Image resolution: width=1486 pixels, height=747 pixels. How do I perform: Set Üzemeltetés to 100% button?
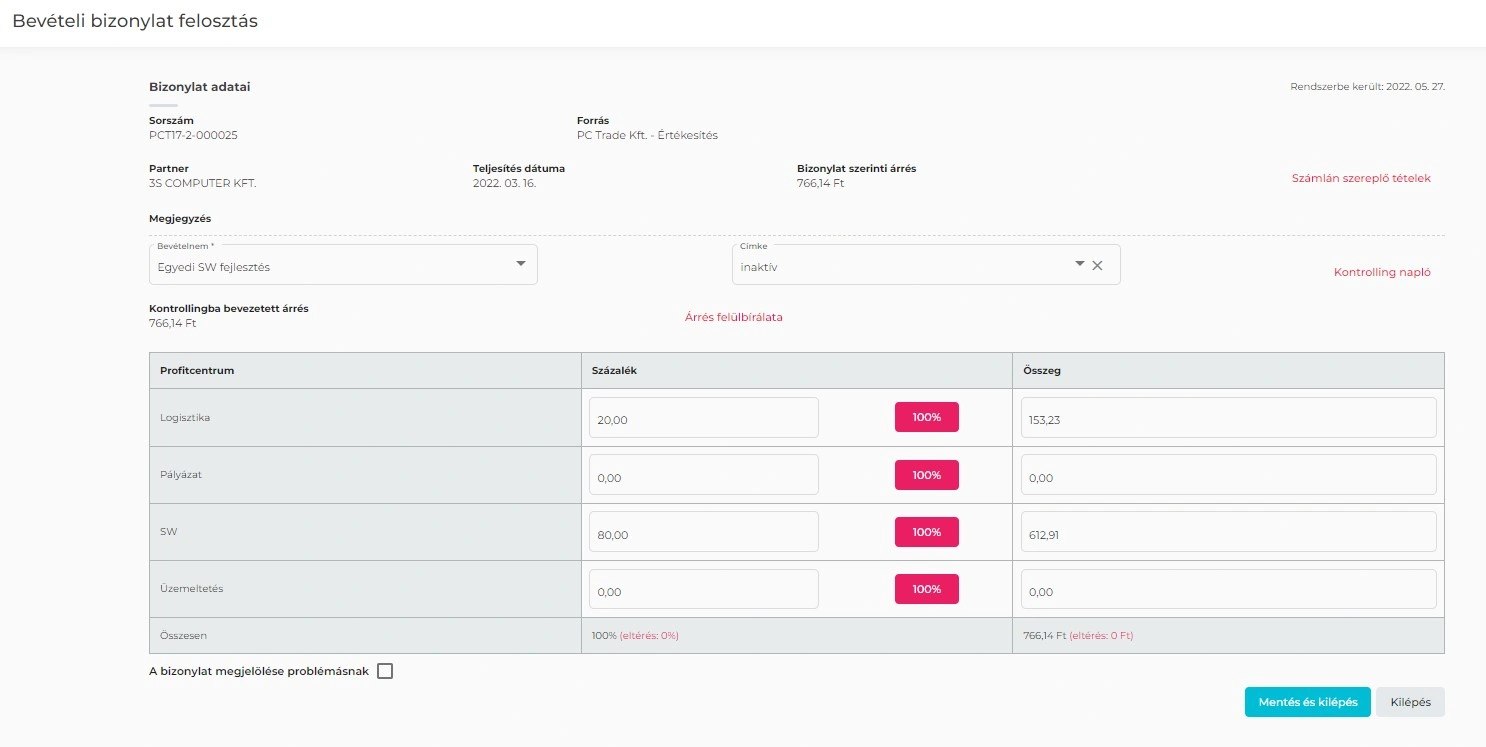tap(926, 589)
